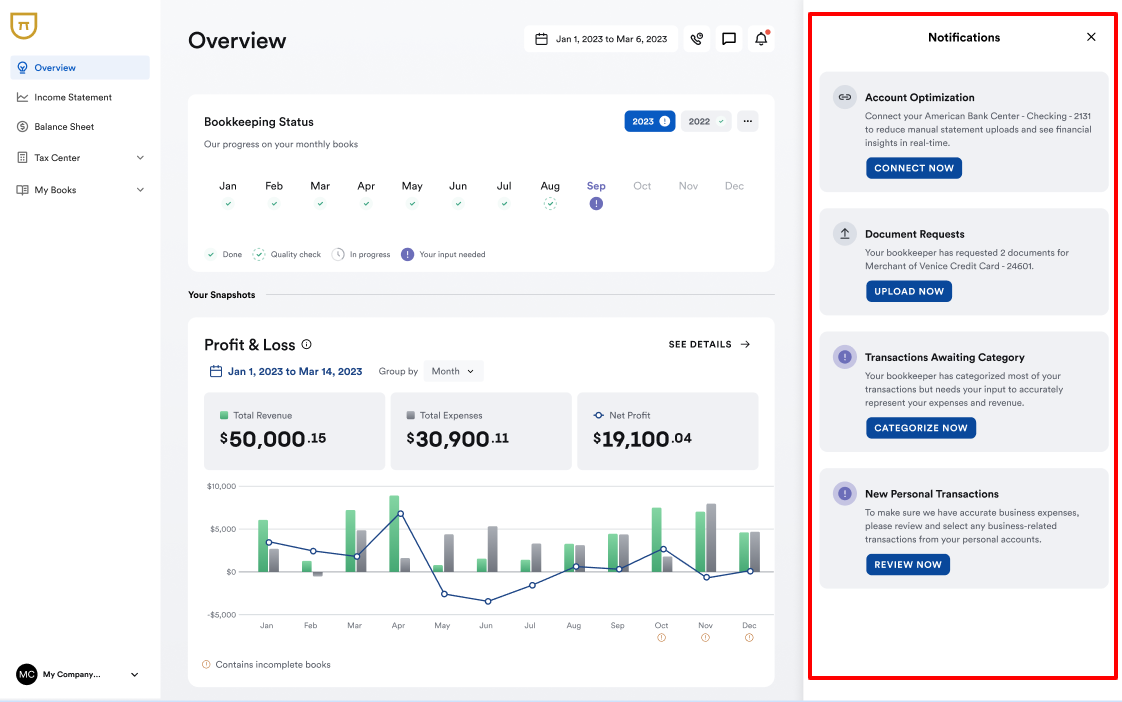
Task: Click the April net profit data point
Action: [x=400, y=514]
